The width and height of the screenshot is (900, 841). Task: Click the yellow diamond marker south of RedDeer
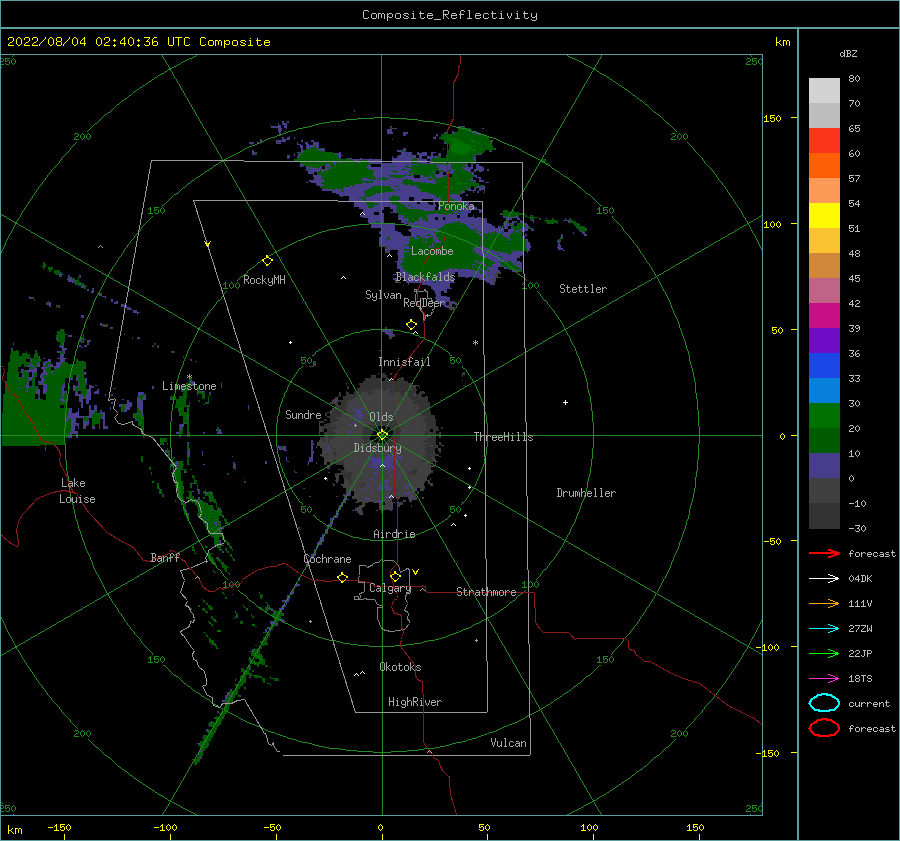[x=412, y=325]
